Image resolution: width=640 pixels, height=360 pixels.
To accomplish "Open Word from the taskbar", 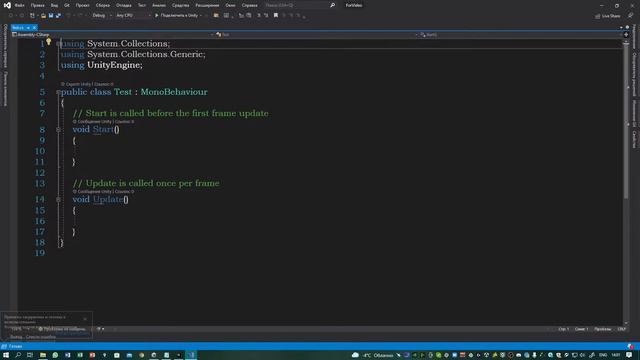I will (68, 355).
